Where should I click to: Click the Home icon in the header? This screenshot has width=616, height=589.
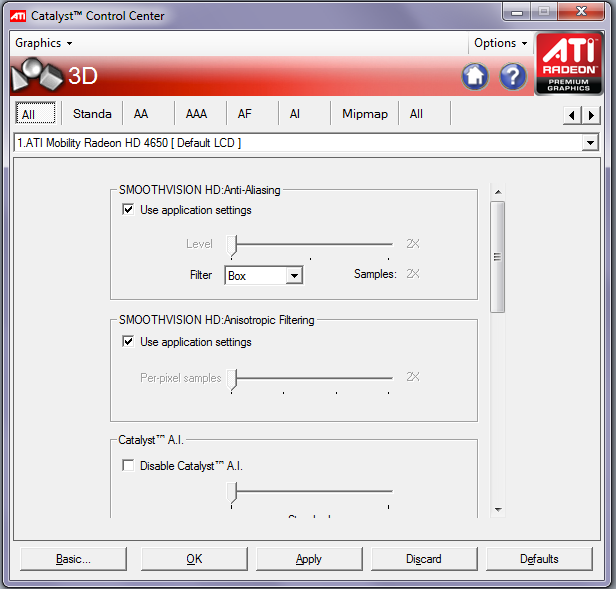point(475,76)
